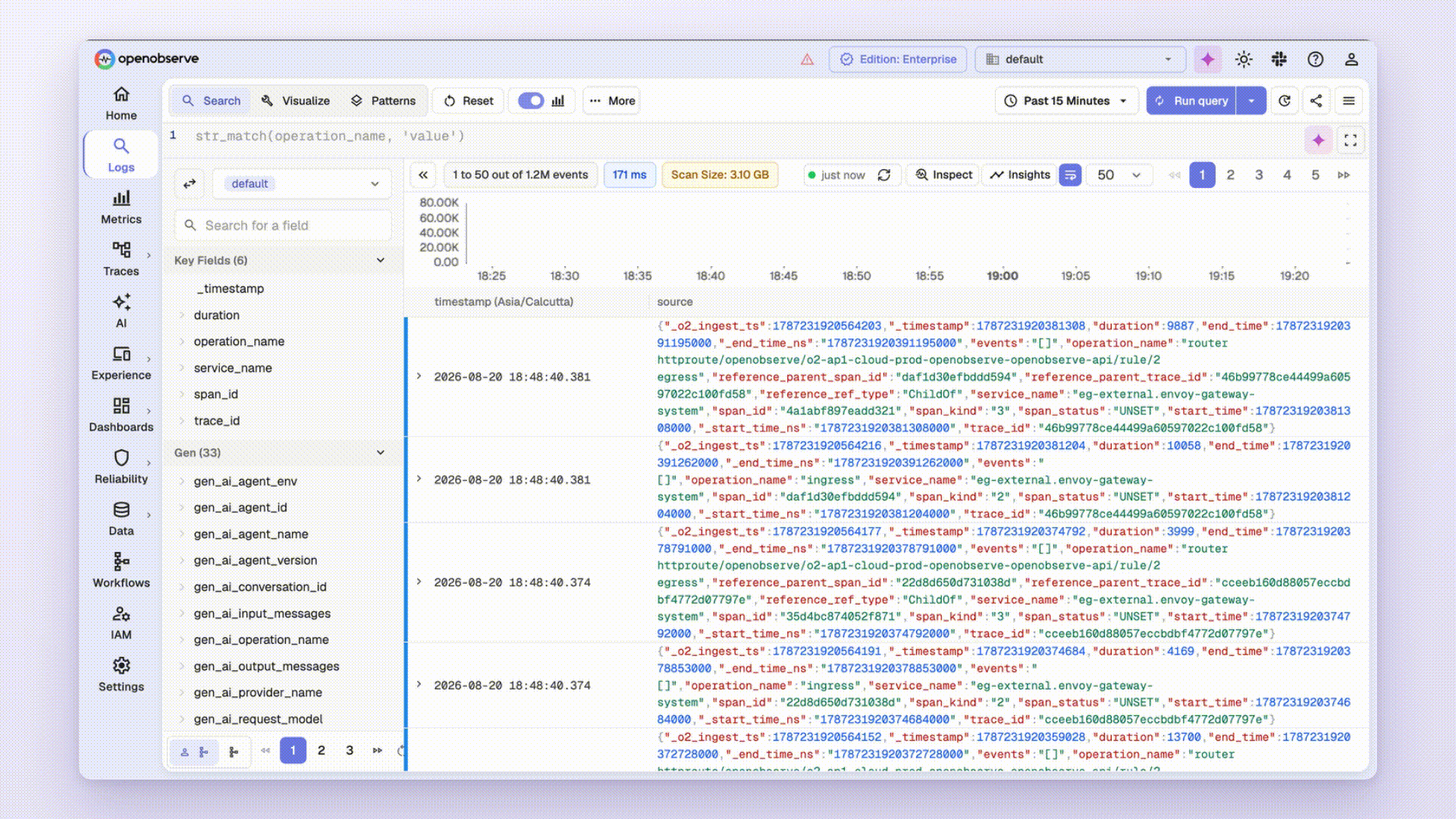1456x819 pixels.
Task: Open the Data section in sidebar
Action: [x=121, y=519]
